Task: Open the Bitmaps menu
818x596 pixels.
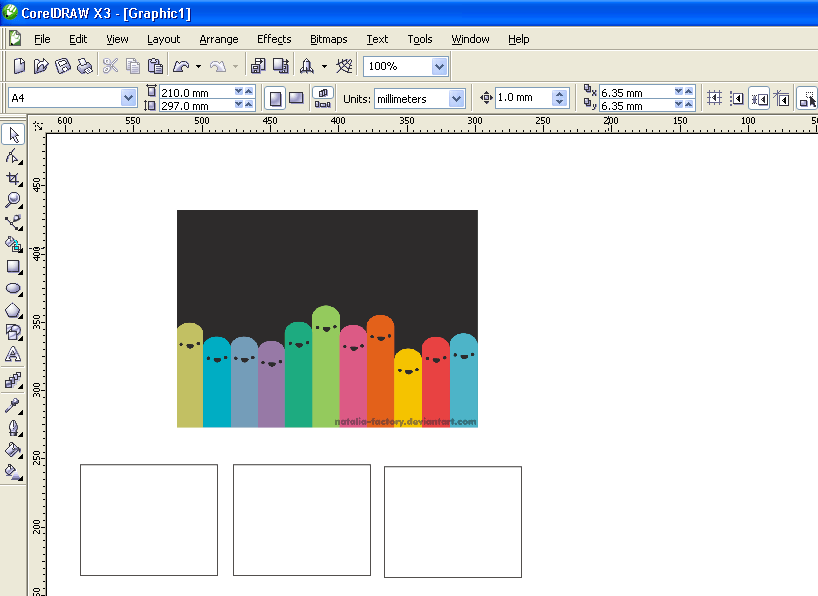Action: tap(329, 39)
